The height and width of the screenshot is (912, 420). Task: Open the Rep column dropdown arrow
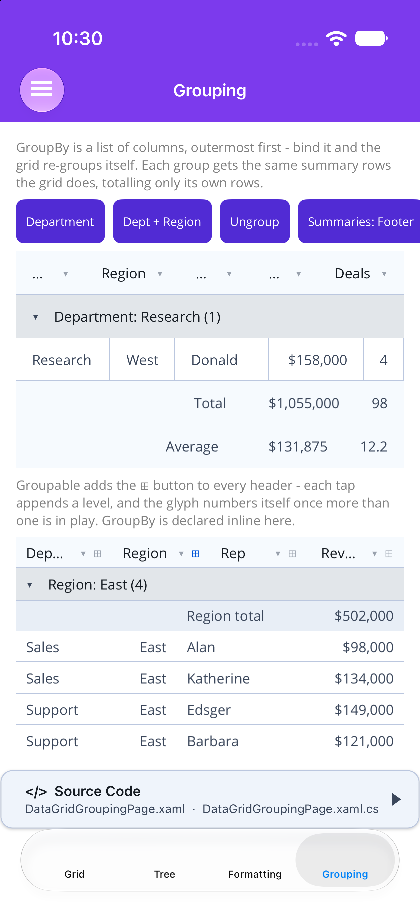(278, 554)
